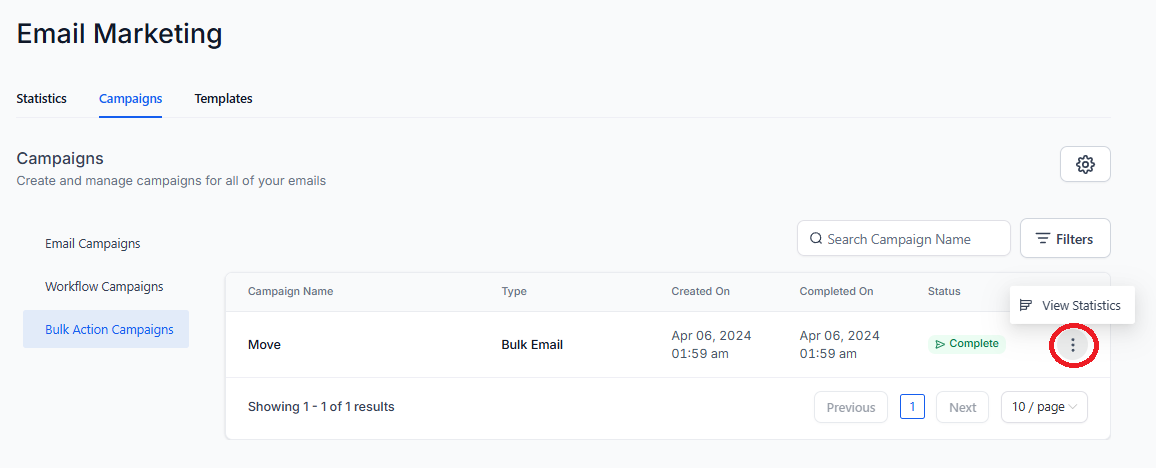Switch to the Statistics tab
The image size is (1156, 468).
click(41, 98)
